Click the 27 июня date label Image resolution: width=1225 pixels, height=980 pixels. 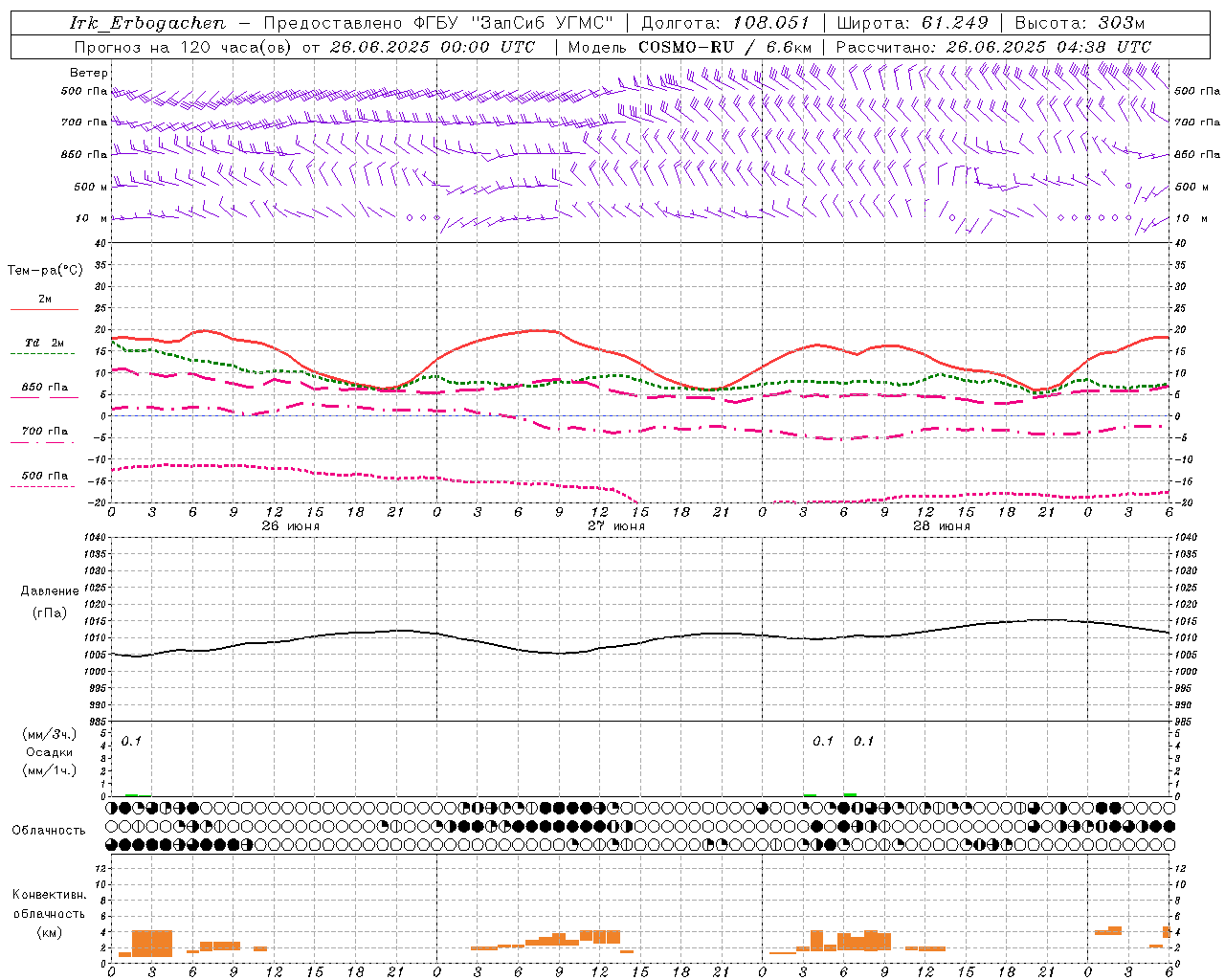pyautogui.click(x=616, y=526)
